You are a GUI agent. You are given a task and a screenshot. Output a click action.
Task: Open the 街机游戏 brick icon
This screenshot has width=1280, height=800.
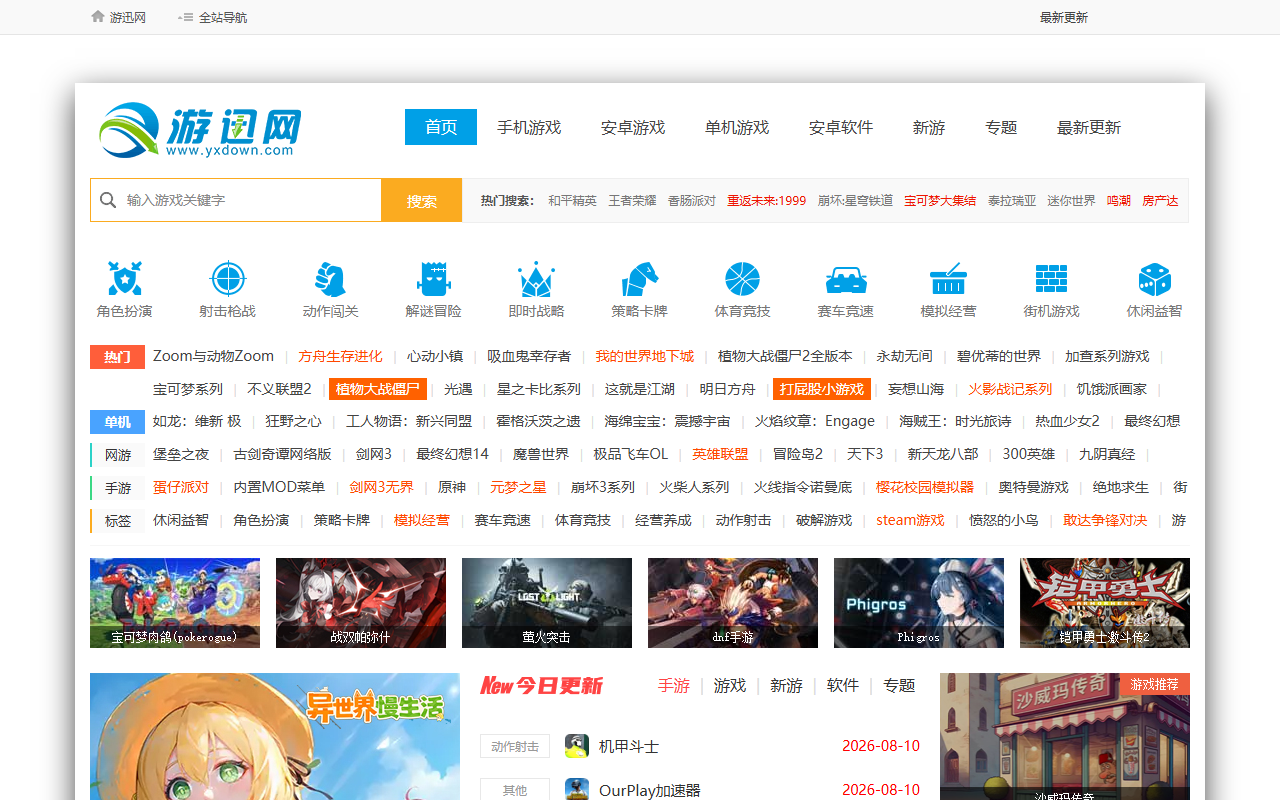pyautogui.click(x=1051, y=279)
